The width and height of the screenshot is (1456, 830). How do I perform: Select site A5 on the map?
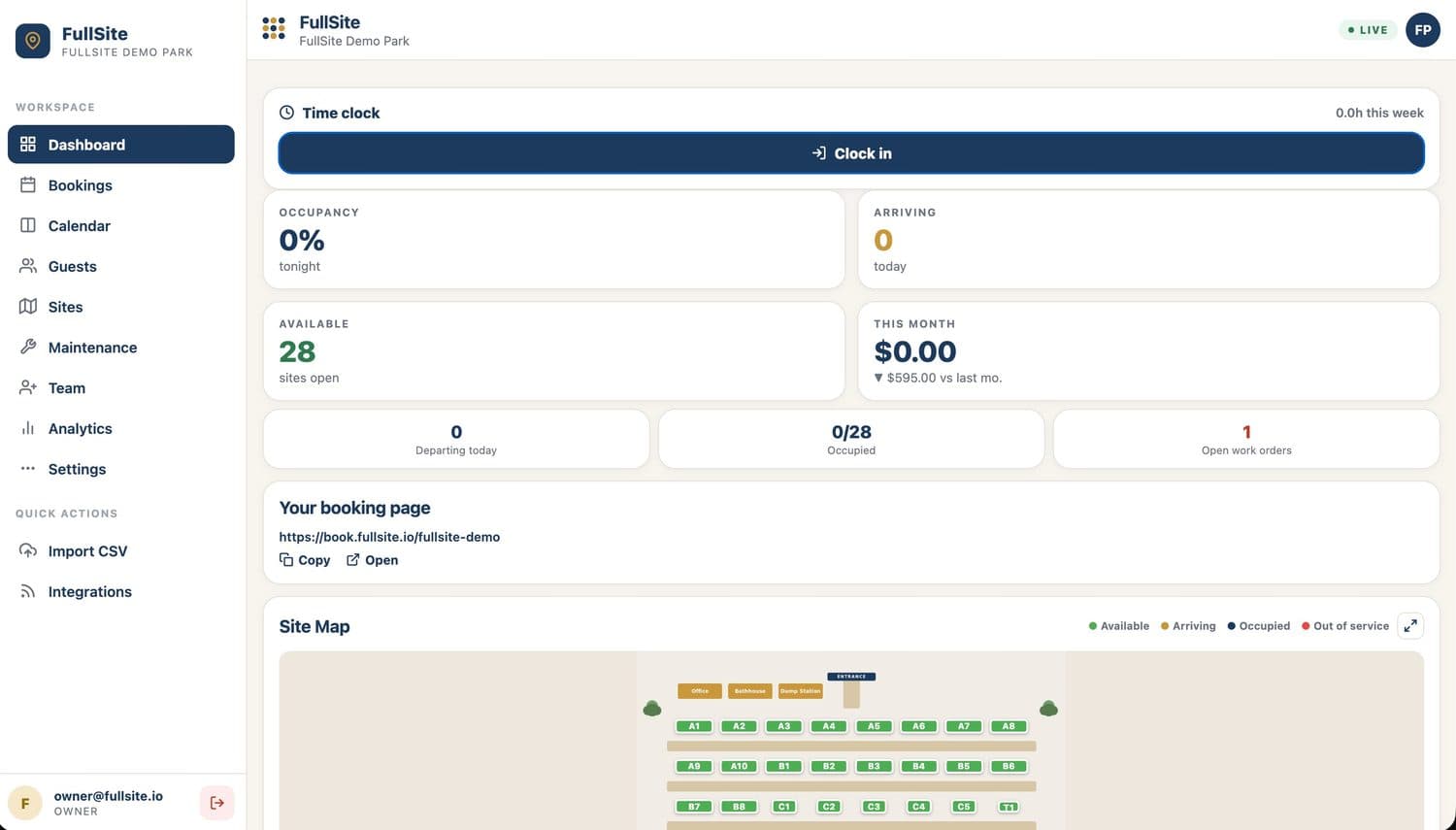pyautogui.click(x=874, y=726)
